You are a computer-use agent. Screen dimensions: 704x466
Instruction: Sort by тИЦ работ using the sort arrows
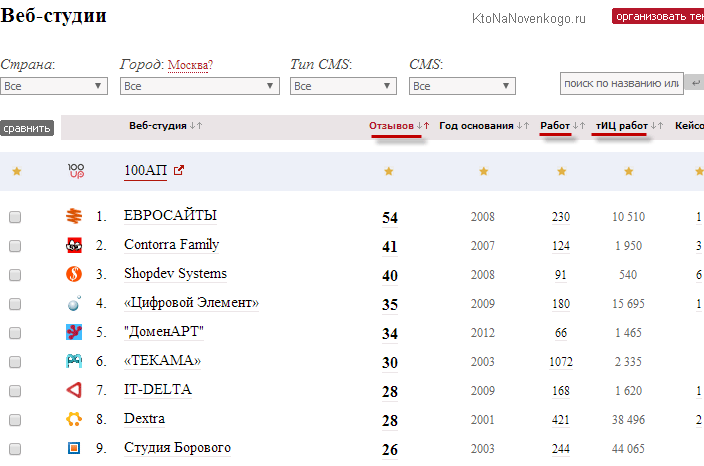[657, 126]
